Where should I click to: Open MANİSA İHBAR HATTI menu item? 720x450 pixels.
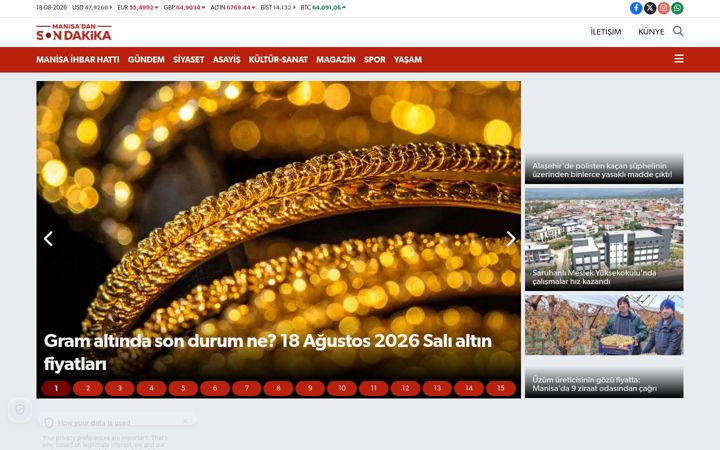point(78,60)
